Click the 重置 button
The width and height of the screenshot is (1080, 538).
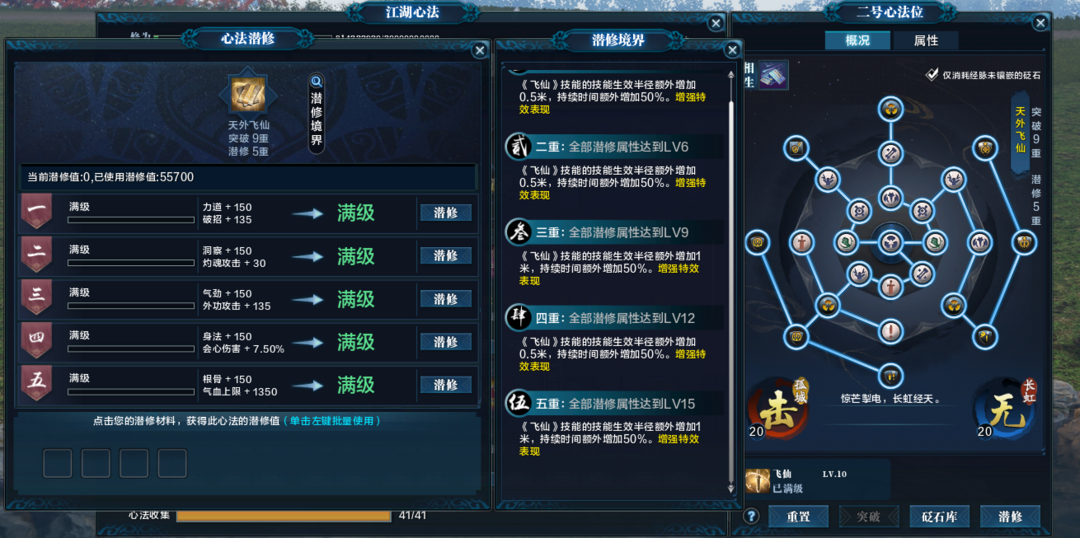tap(798, 516)
